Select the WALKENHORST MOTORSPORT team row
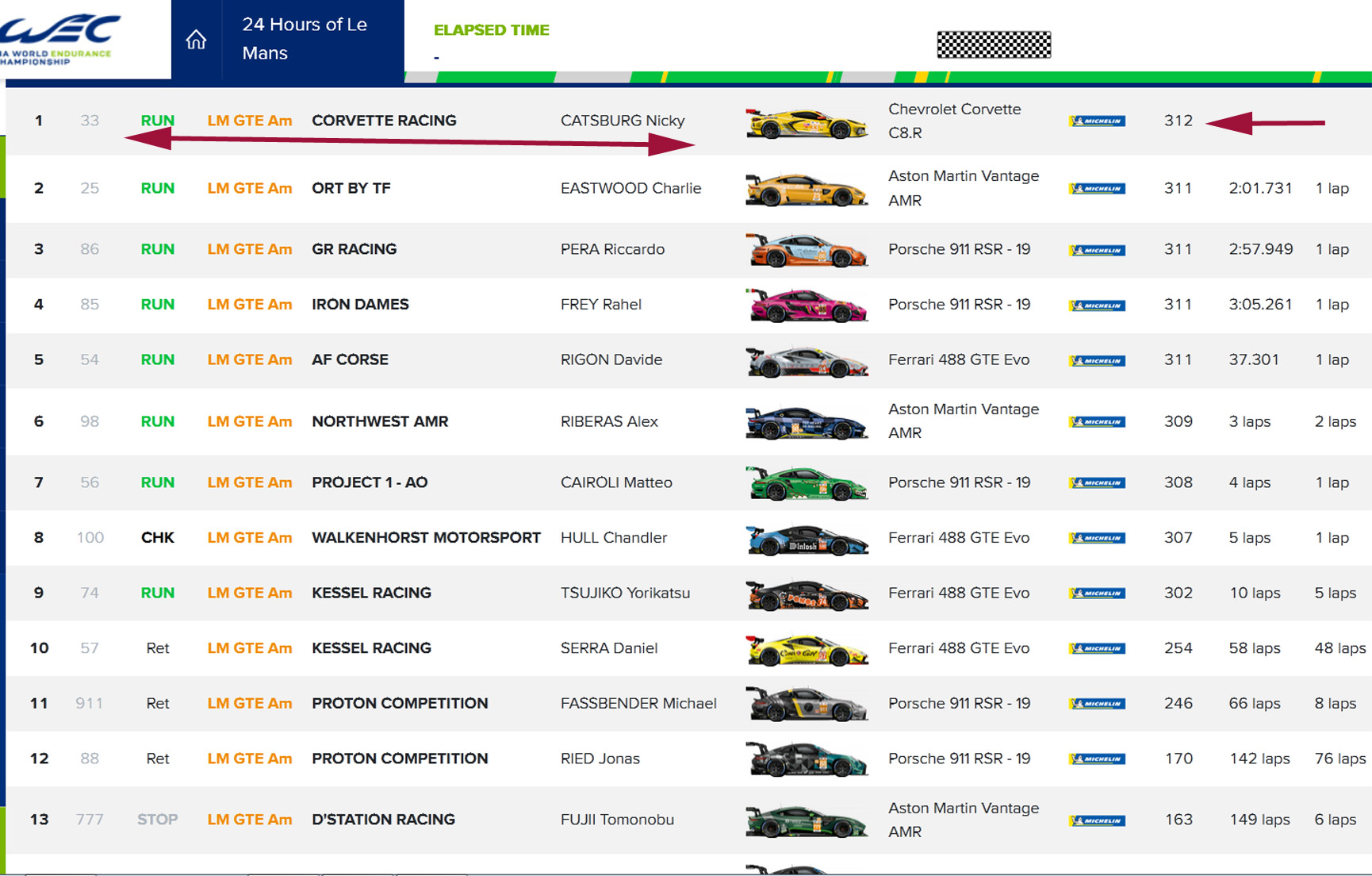 coord(426,538)
